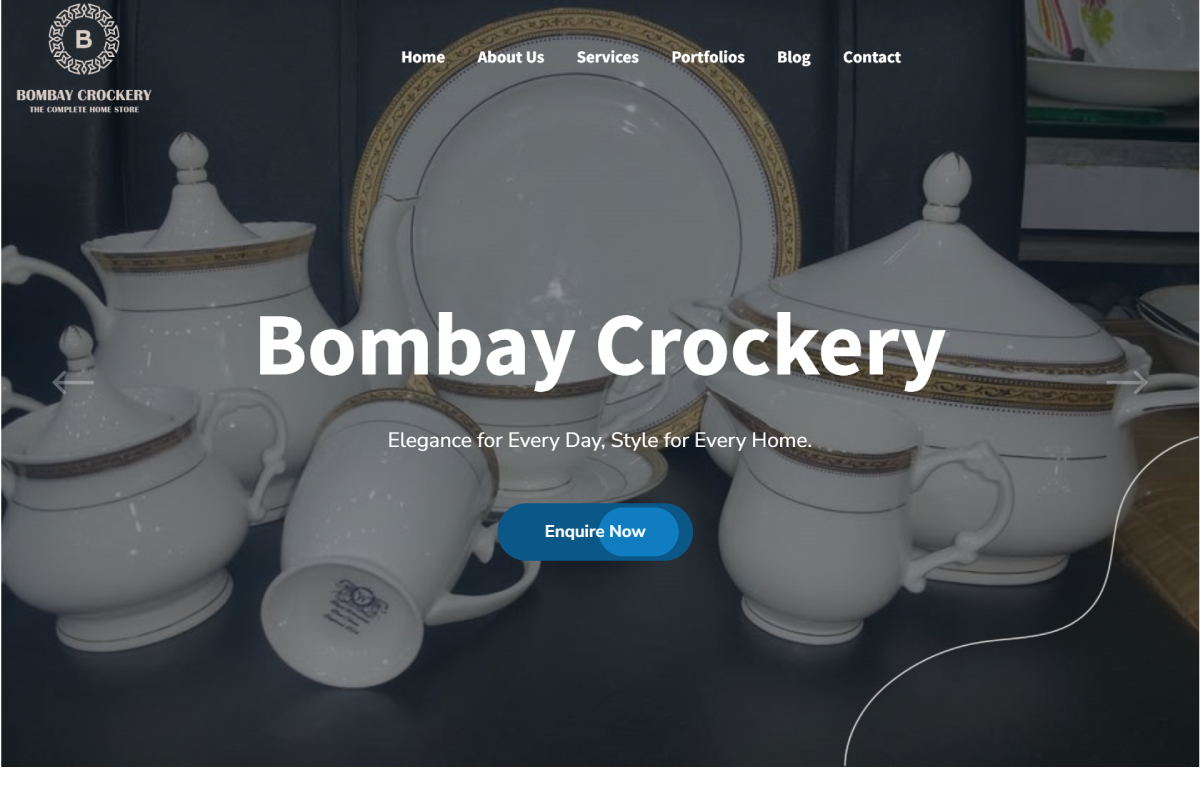Open the Services menu

coord(607,57)
